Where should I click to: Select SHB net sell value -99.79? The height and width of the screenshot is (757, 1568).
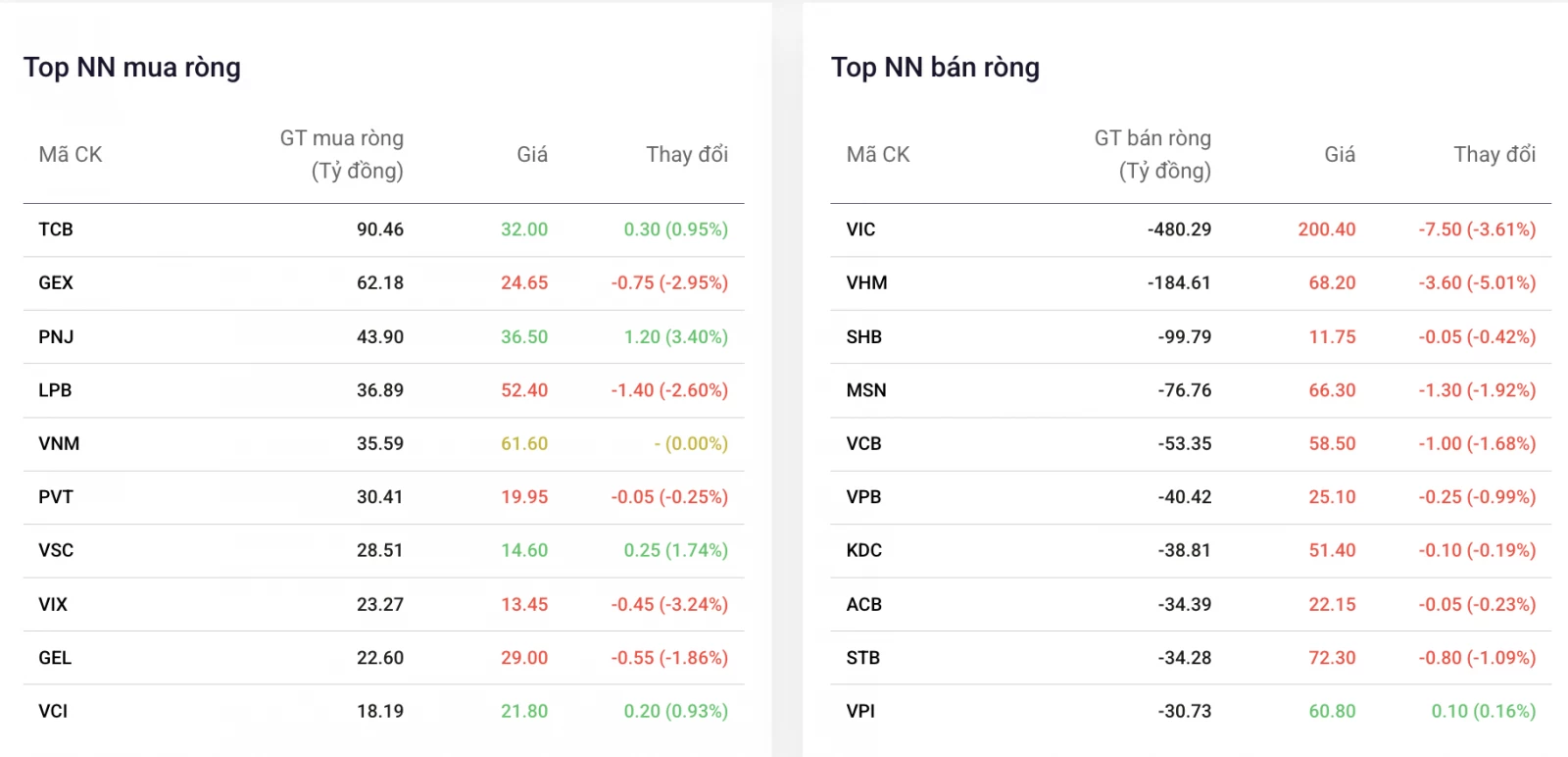click(x=1184, y=336)
